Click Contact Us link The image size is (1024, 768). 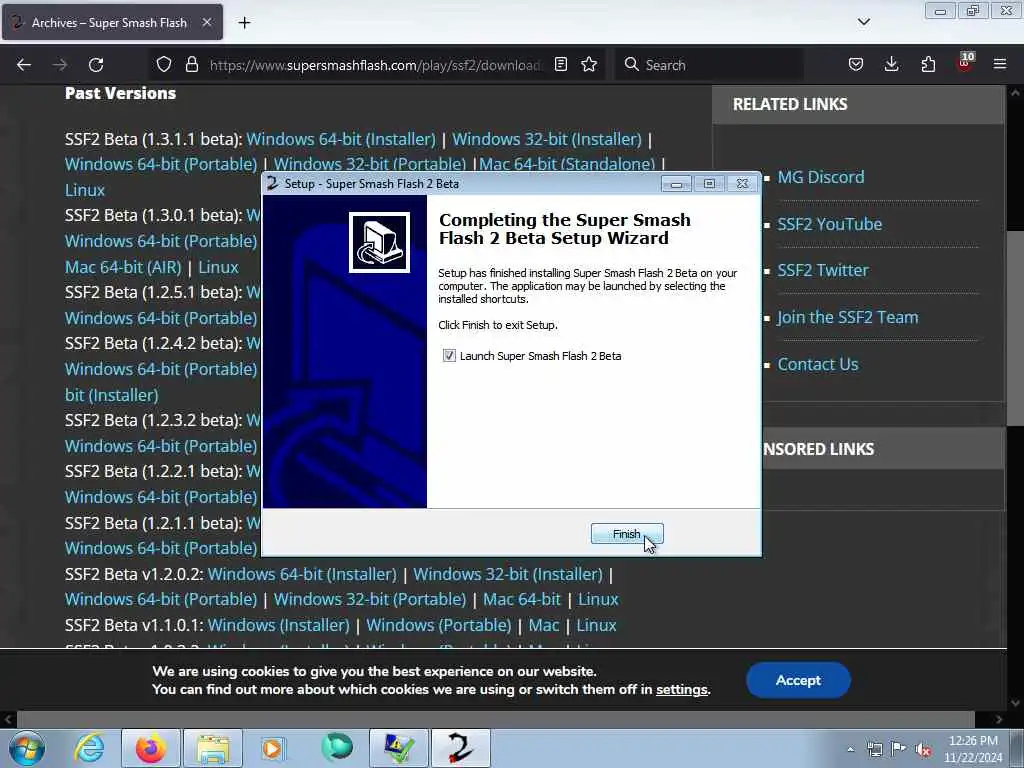coord(818,364)
